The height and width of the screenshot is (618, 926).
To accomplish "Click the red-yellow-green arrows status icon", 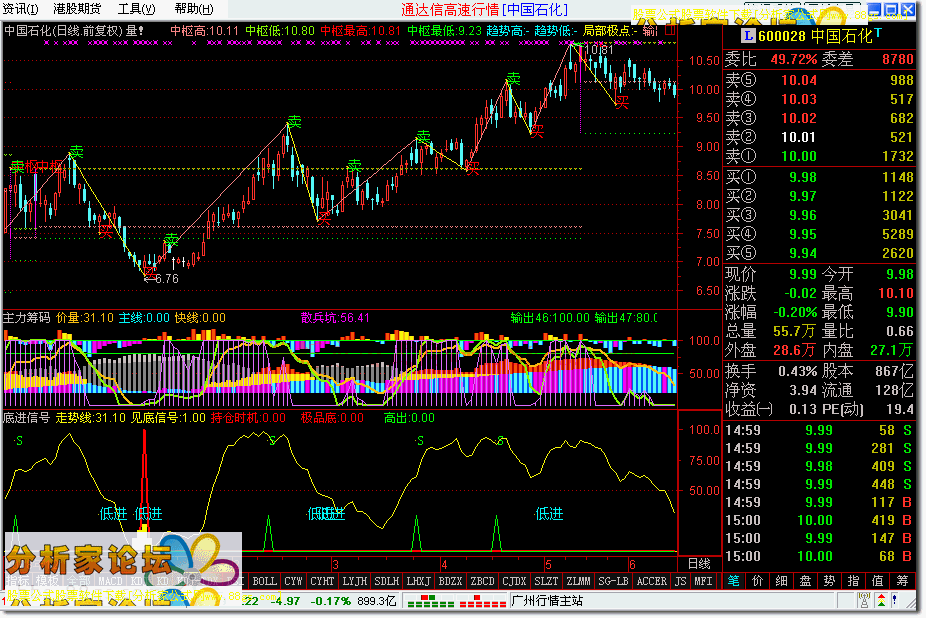I will coord(881,601).
